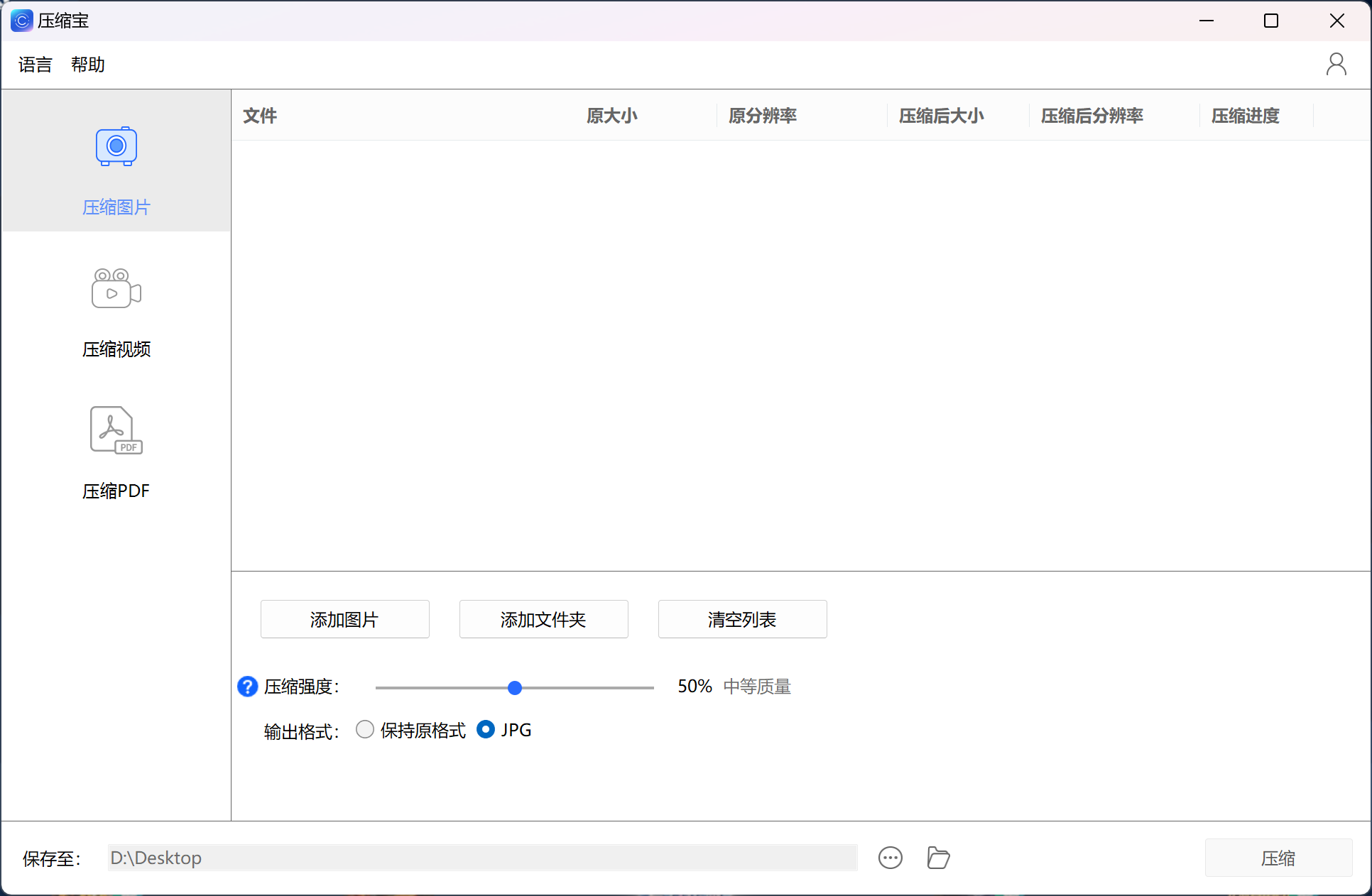Open the user account profile icon
1372x896 pixels.
pyautogui.click(x=1336, y=64)
